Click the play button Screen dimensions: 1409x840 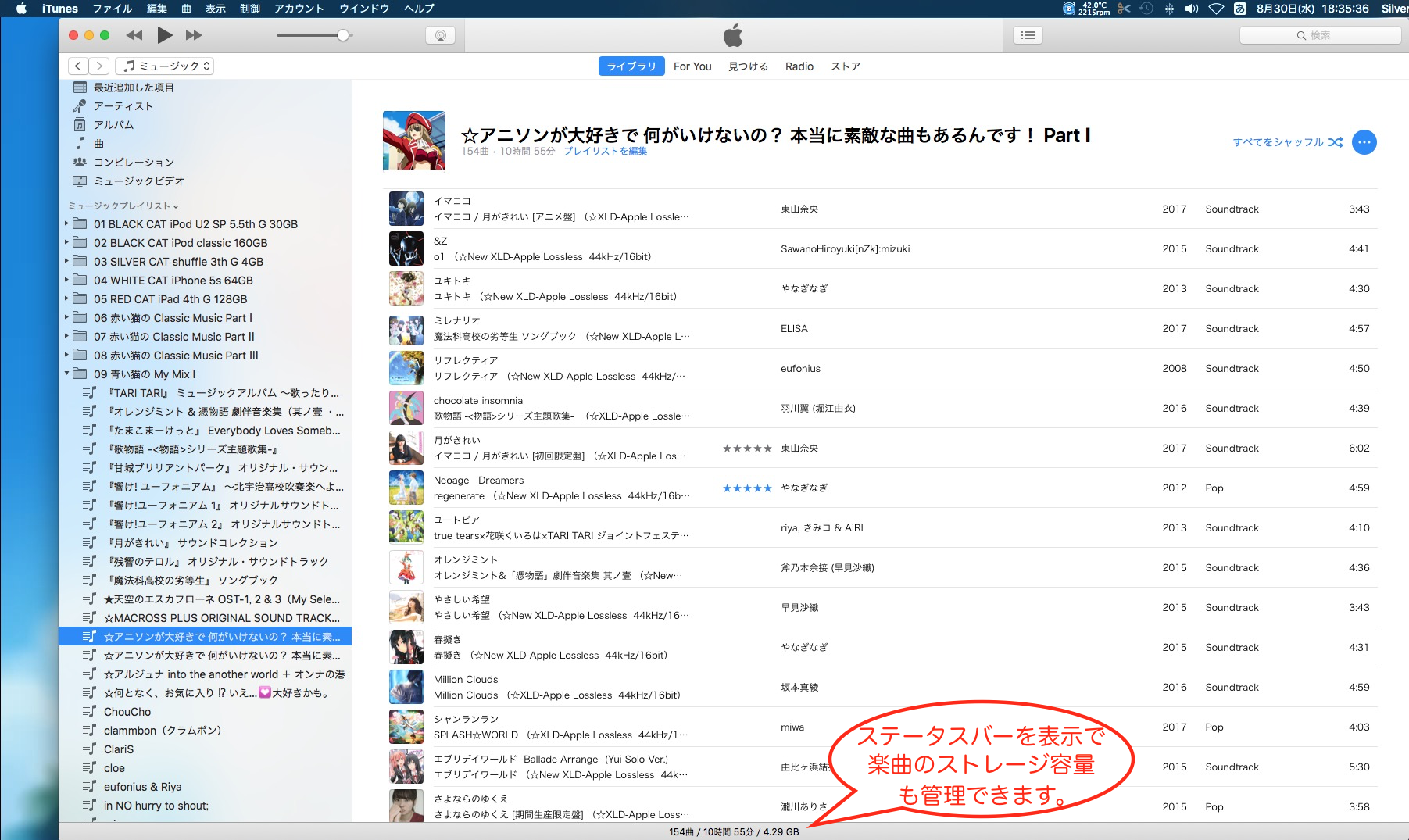tap(164, 35)
